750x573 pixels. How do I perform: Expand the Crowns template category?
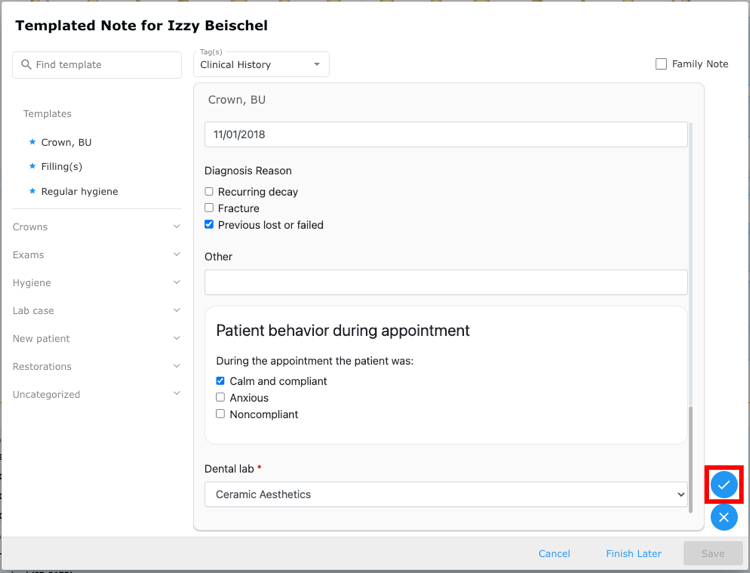point(97,227)
